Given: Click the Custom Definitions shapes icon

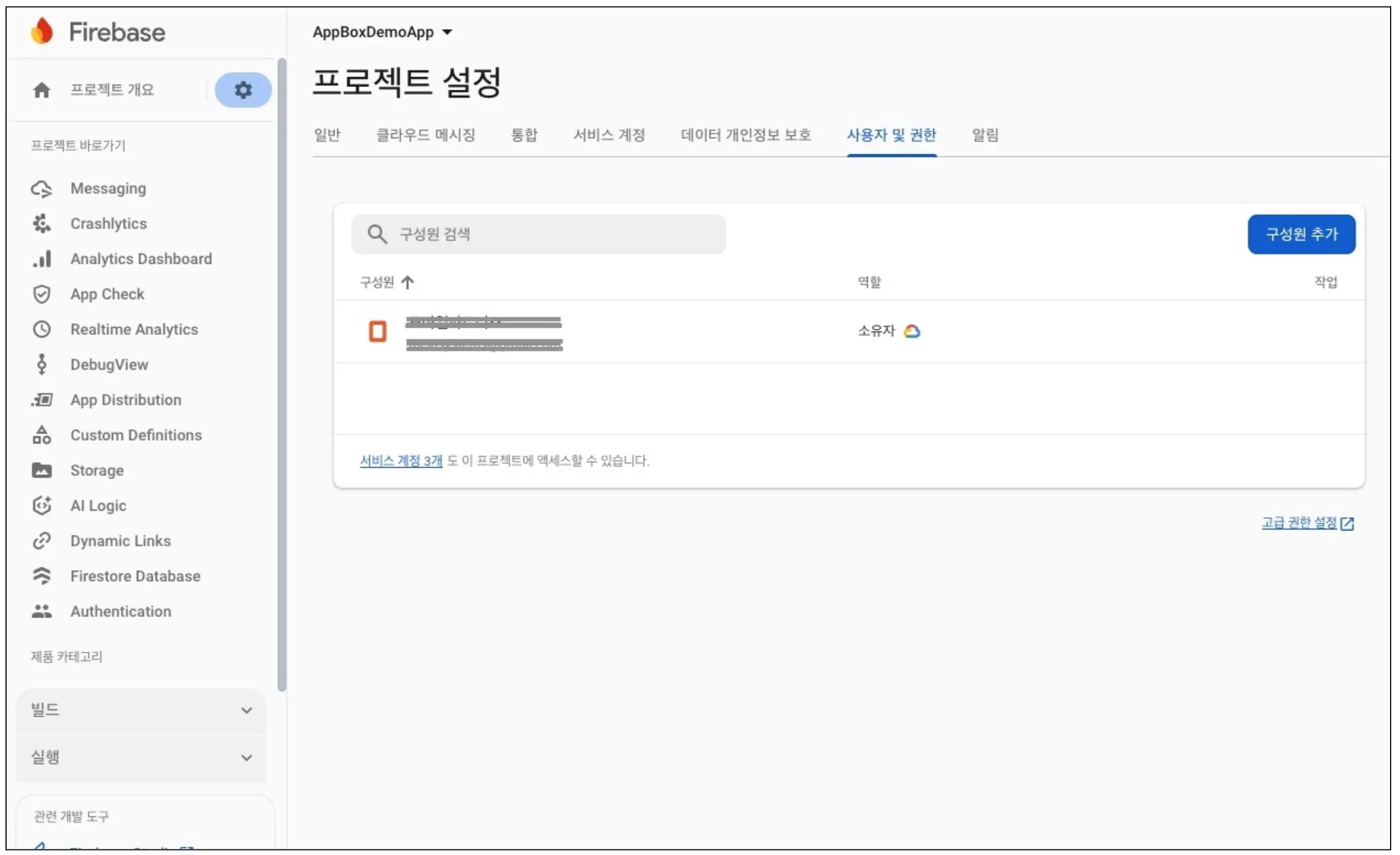Looking at the screenshot, I should tap(41, 435).
